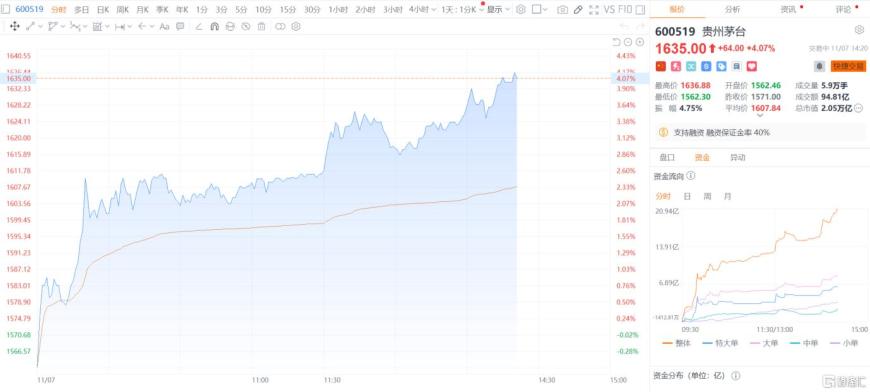Select 周 capital flow period
The image size is (870, 392).
tap(707, 196)
